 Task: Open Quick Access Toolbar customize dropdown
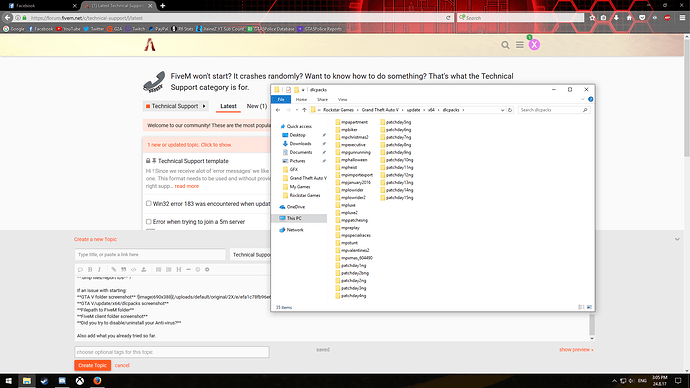point(303,90)
